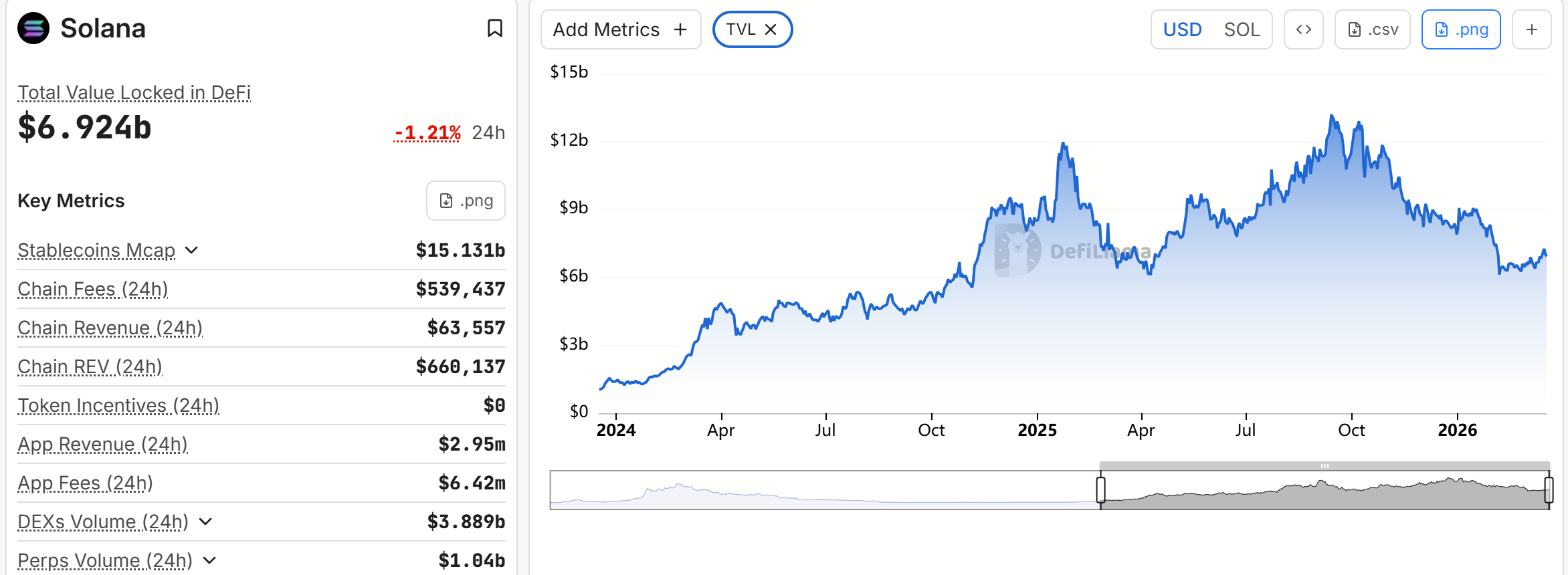Click the Token Incentives (24h) label
The image size is (1568, 575).
coord(118,405)
